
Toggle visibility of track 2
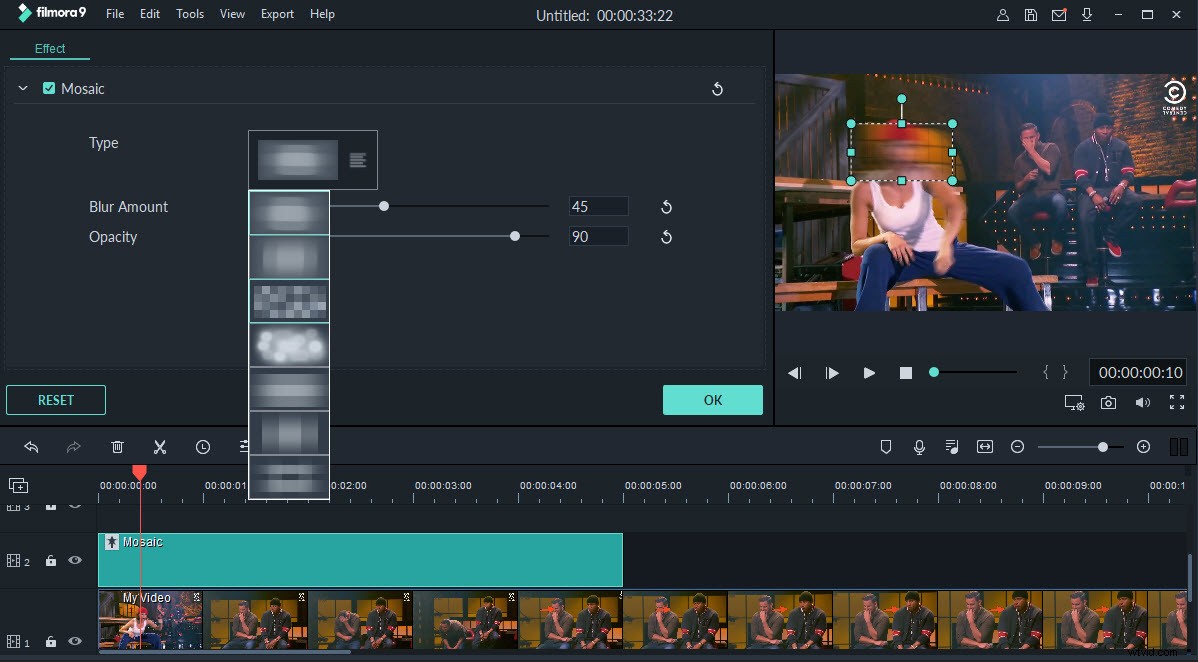pos(74,560)
